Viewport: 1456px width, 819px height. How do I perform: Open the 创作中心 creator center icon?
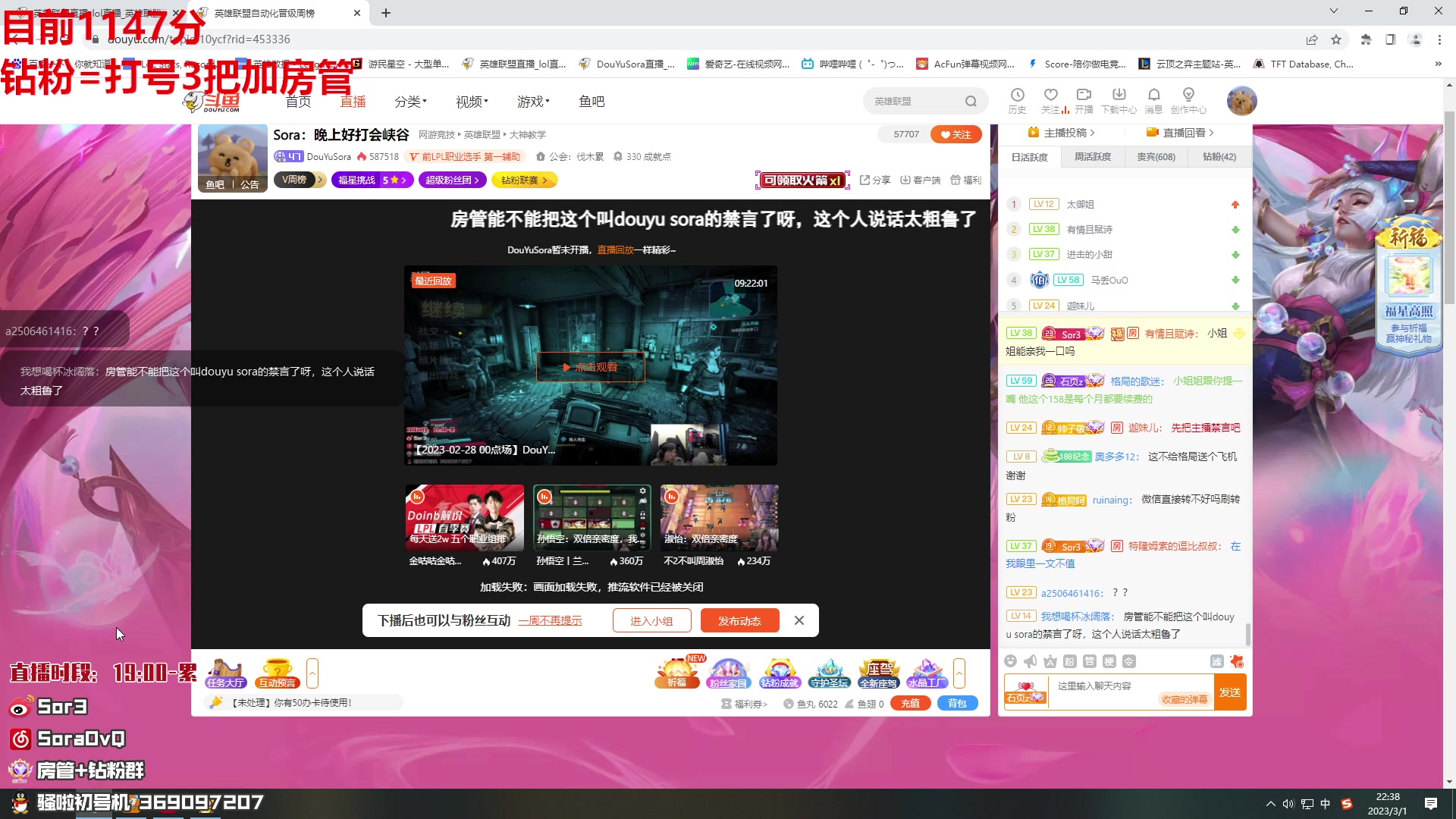1188,100
